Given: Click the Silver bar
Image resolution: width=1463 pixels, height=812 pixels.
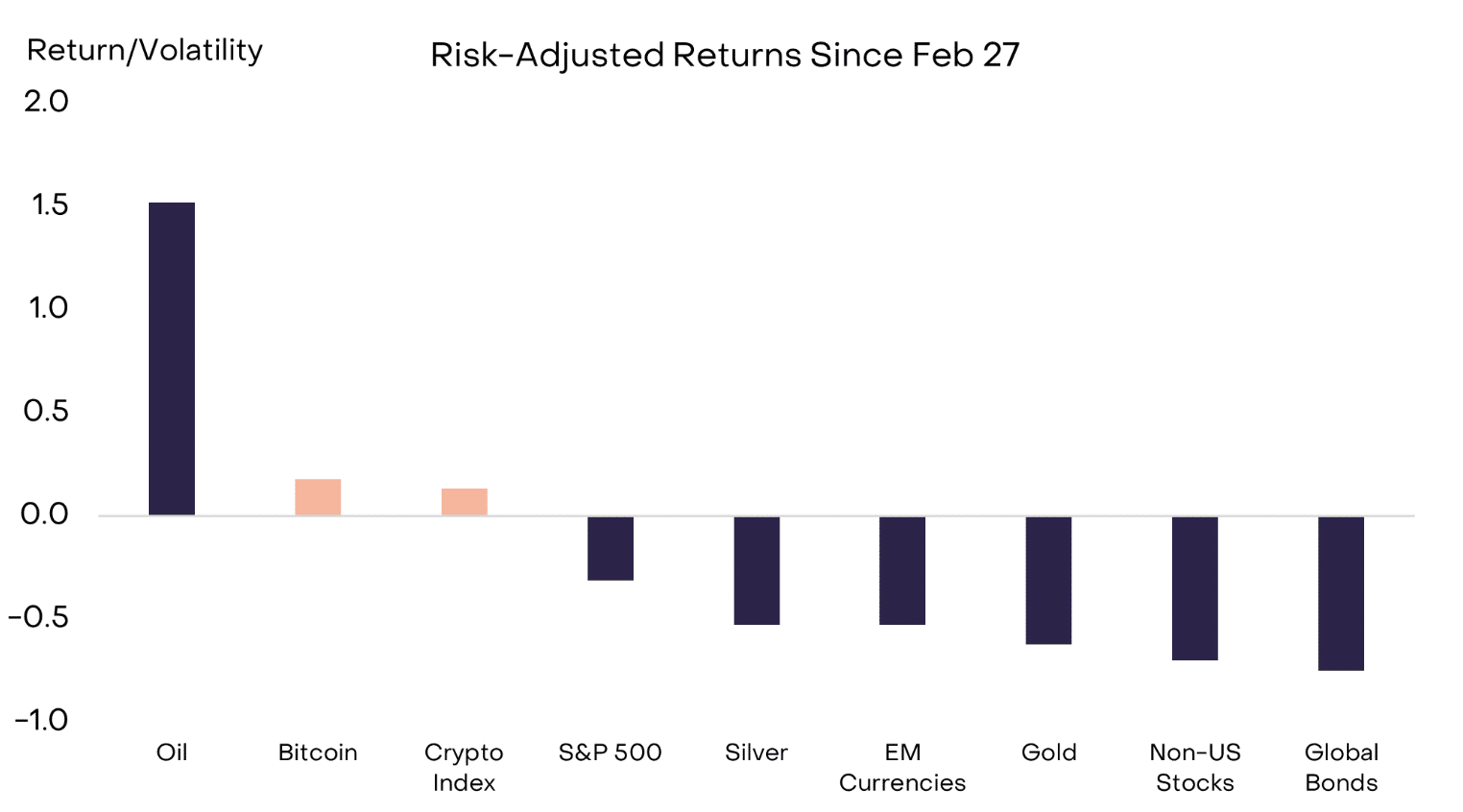Looking at the screenshot, I should [x=756, y=570].
